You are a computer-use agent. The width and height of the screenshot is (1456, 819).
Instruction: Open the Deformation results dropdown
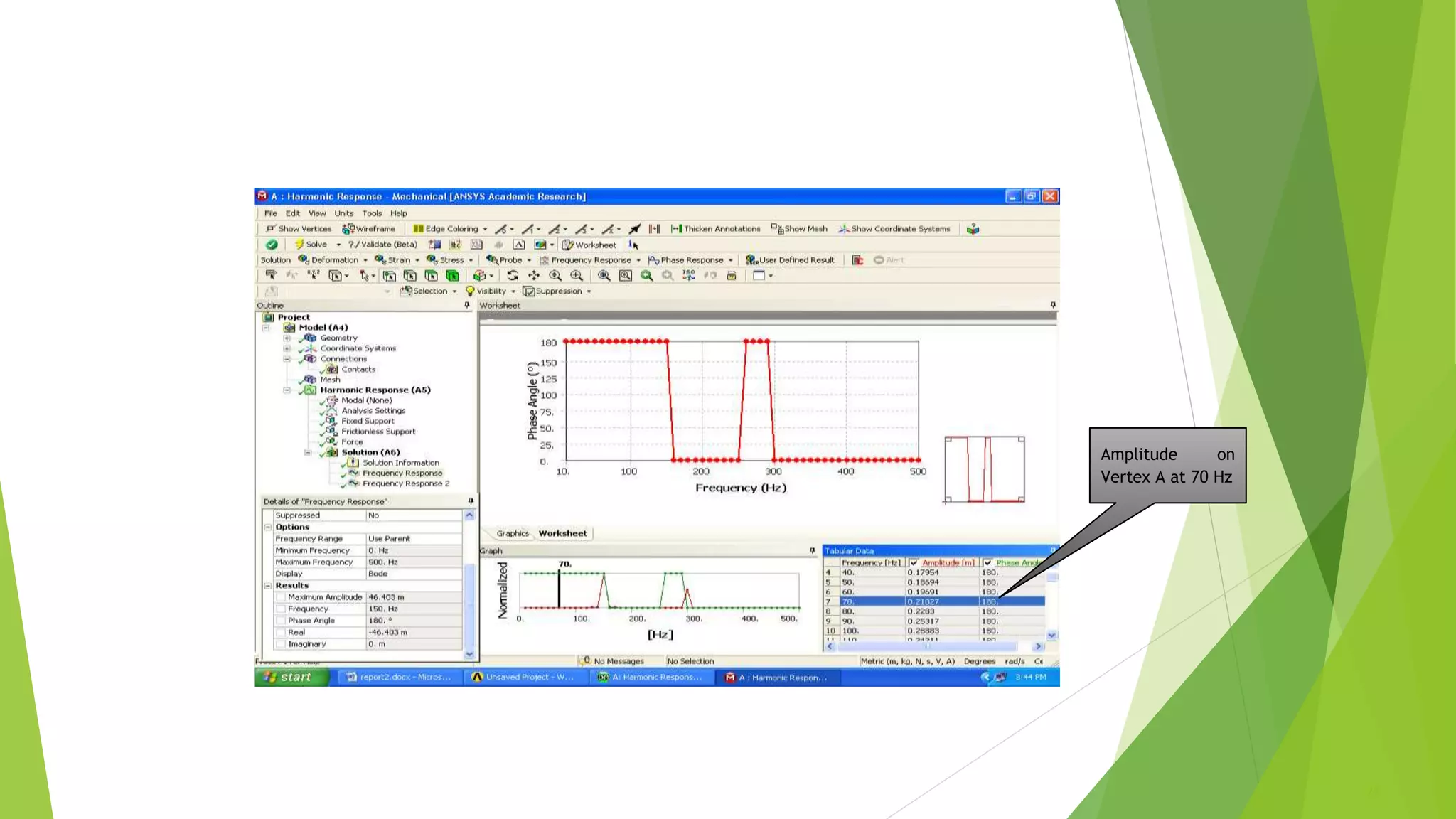(x=334, y=260)
